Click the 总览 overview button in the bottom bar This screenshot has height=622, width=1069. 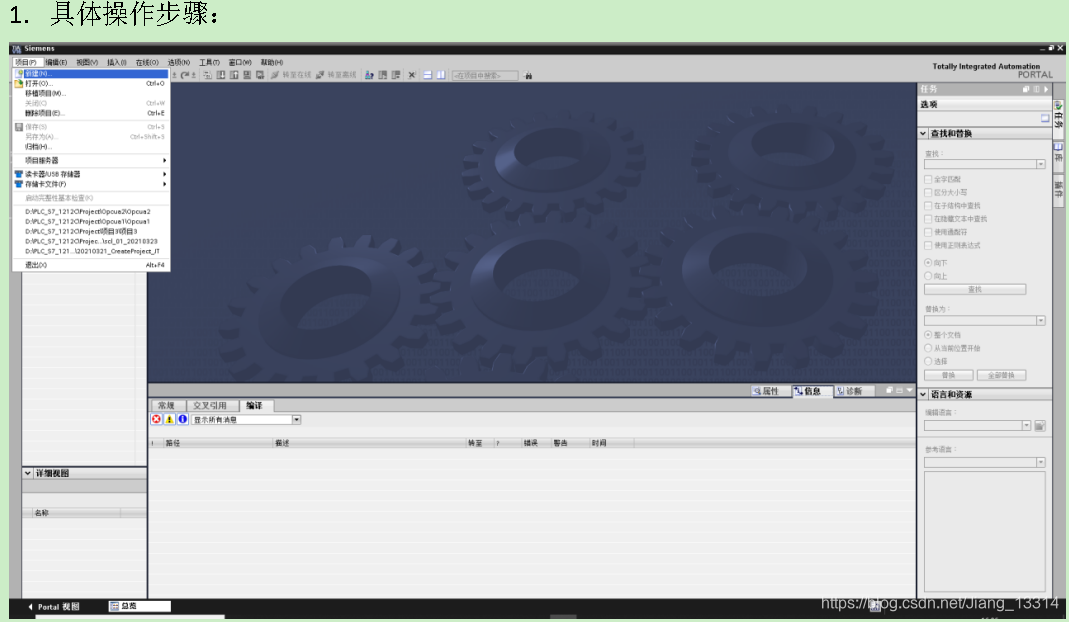click(140, 606)
